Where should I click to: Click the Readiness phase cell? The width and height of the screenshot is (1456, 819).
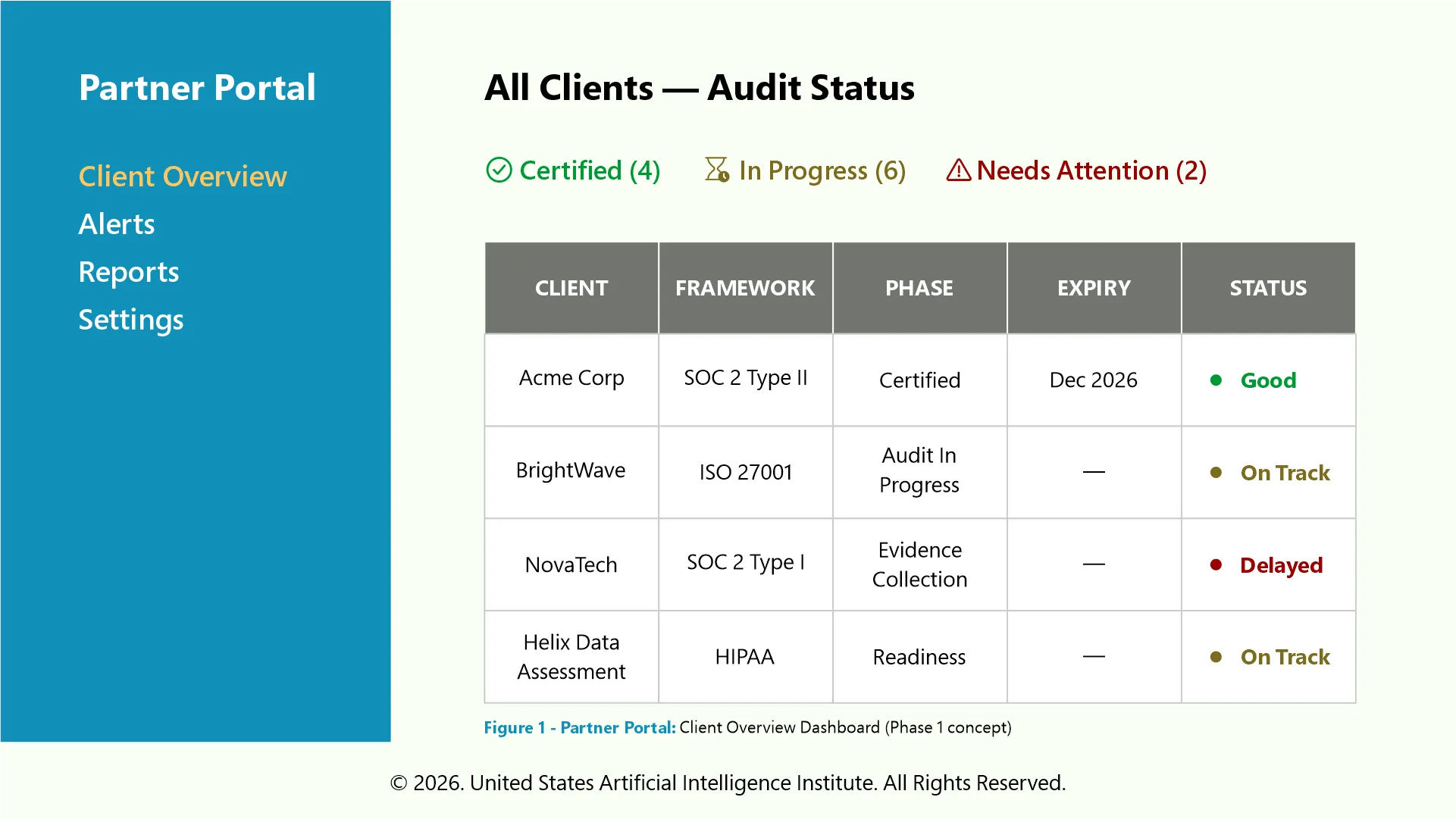[x=920, y=657]
